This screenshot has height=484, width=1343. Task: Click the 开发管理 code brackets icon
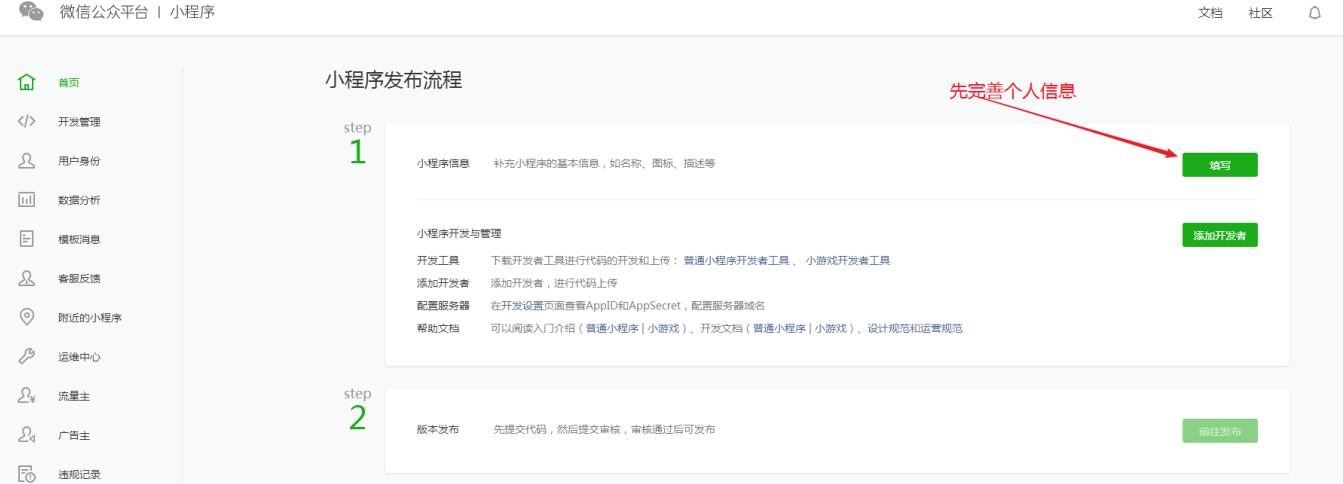coord(27,121)
